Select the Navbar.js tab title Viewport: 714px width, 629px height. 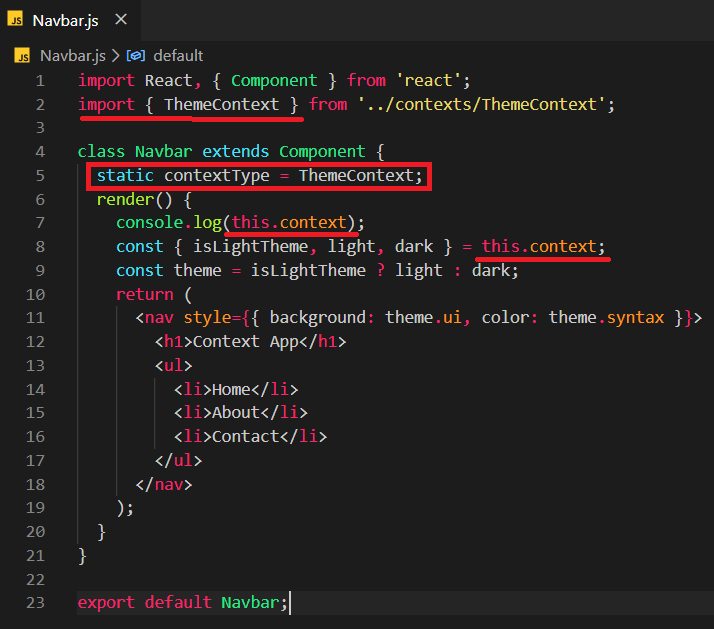coord(66,20)
